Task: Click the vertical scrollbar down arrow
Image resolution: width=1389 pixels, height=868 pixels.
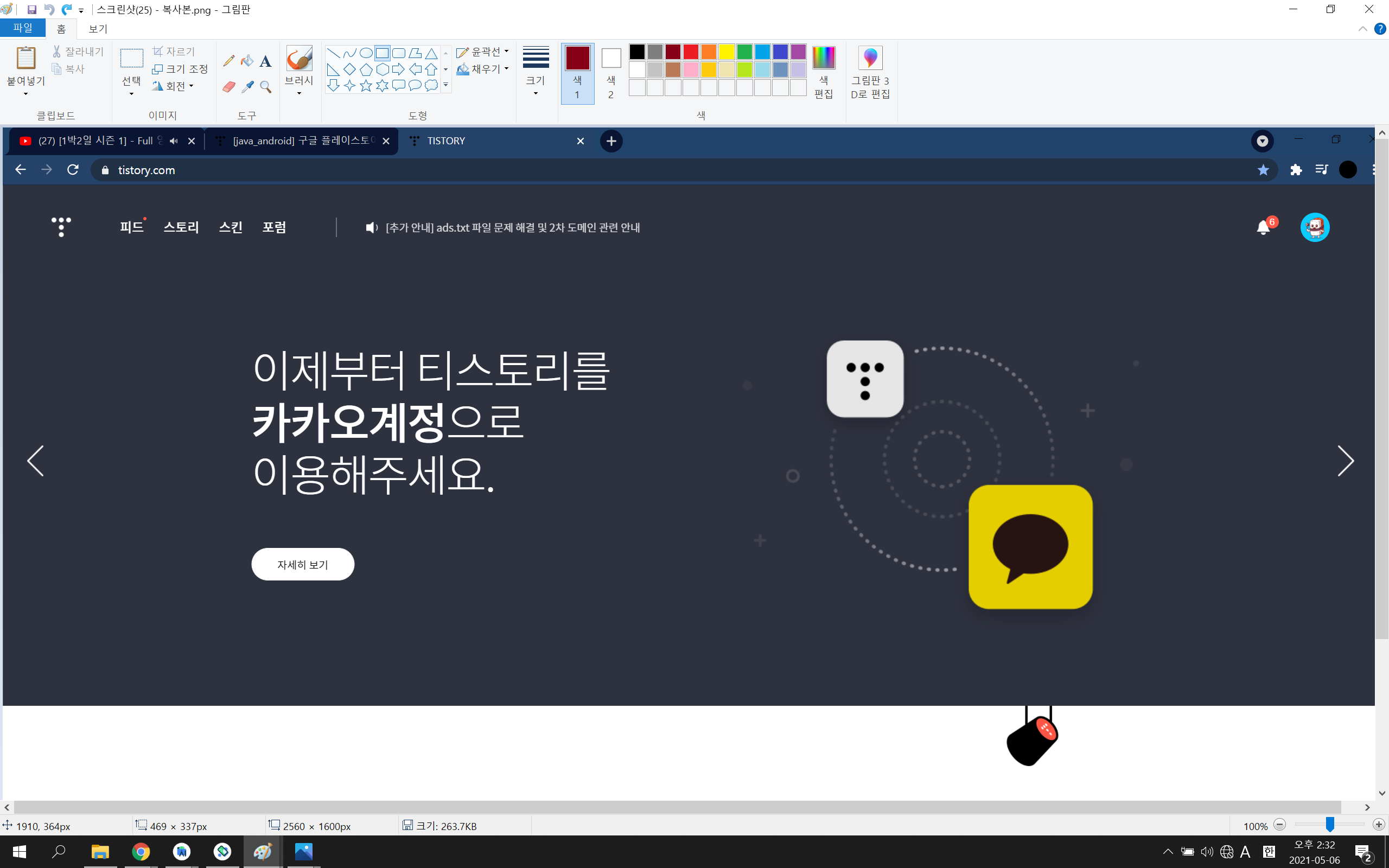Action: click(x=1382, y=793)
